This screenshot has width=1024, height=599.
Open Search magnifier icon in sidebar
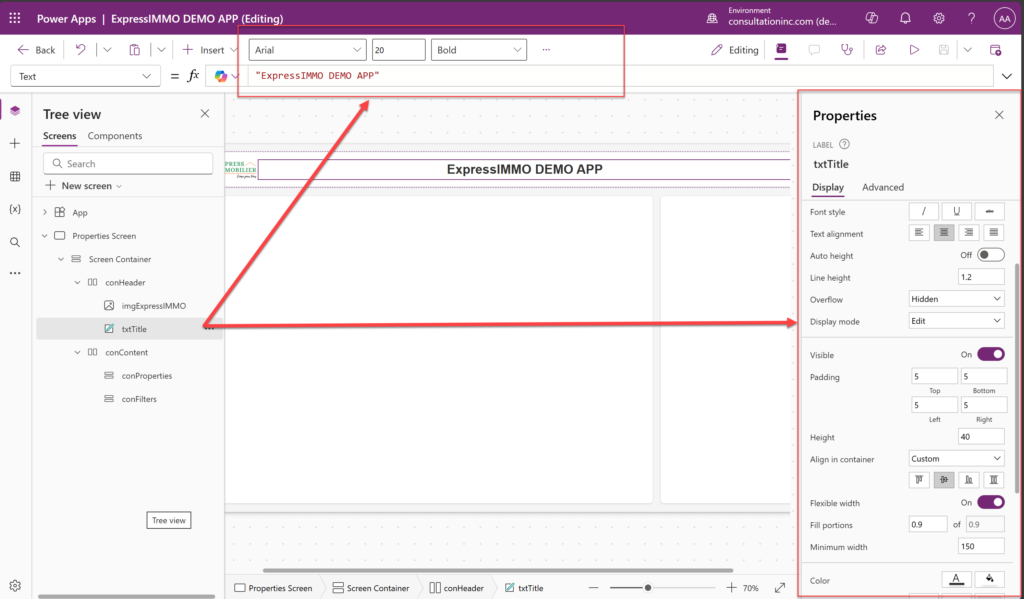coord(15,242)
